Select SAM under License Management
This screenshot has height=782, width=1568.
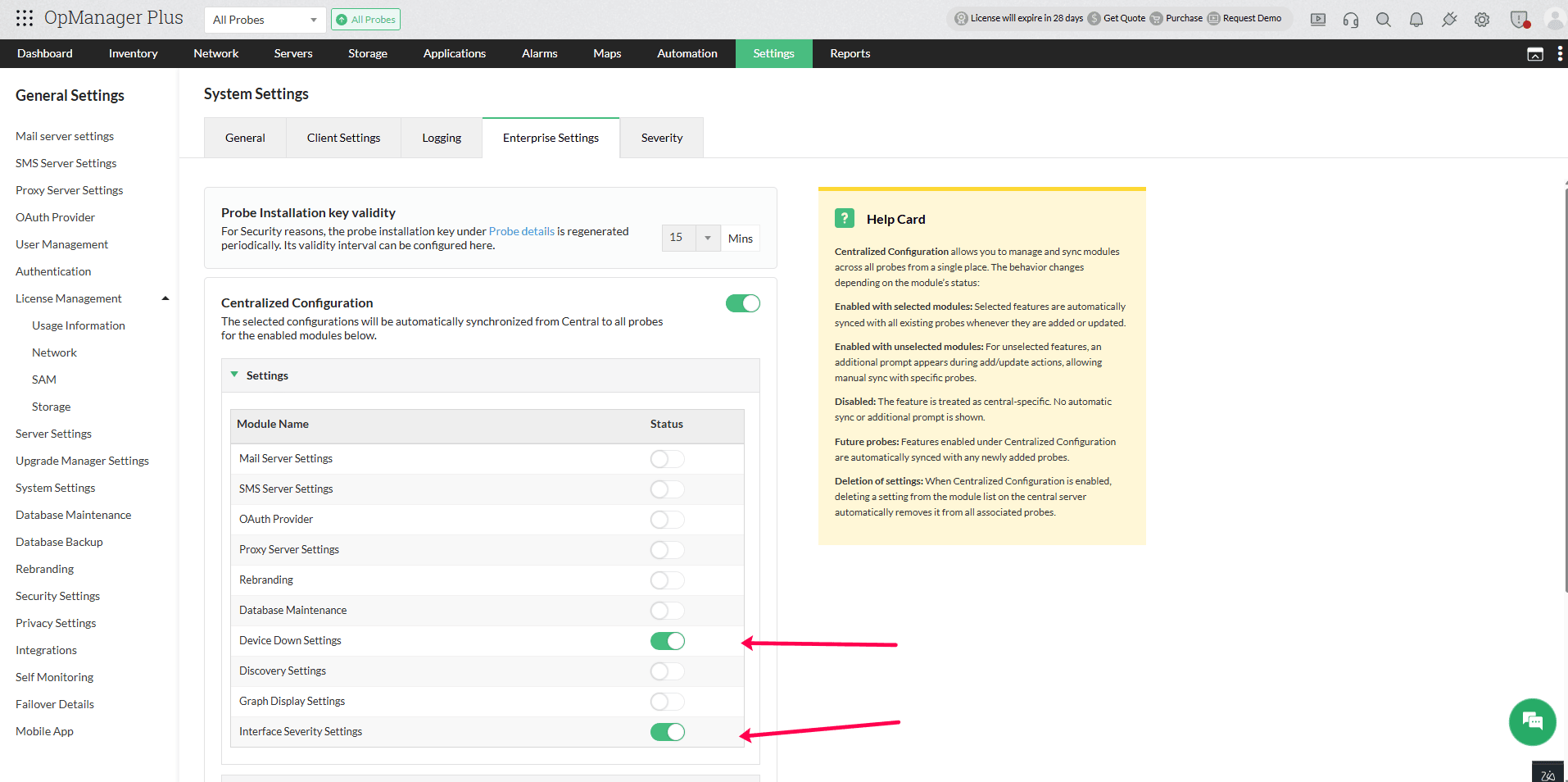[x=44, y=380]
